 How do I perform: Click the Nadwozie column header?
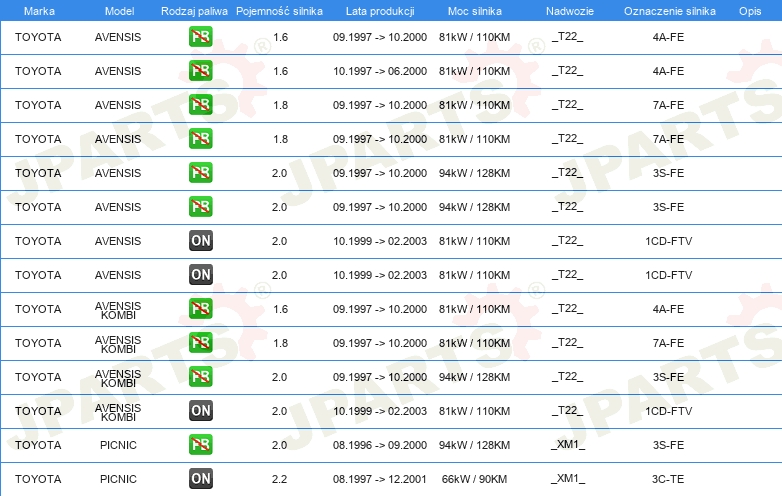coord(570,11)
